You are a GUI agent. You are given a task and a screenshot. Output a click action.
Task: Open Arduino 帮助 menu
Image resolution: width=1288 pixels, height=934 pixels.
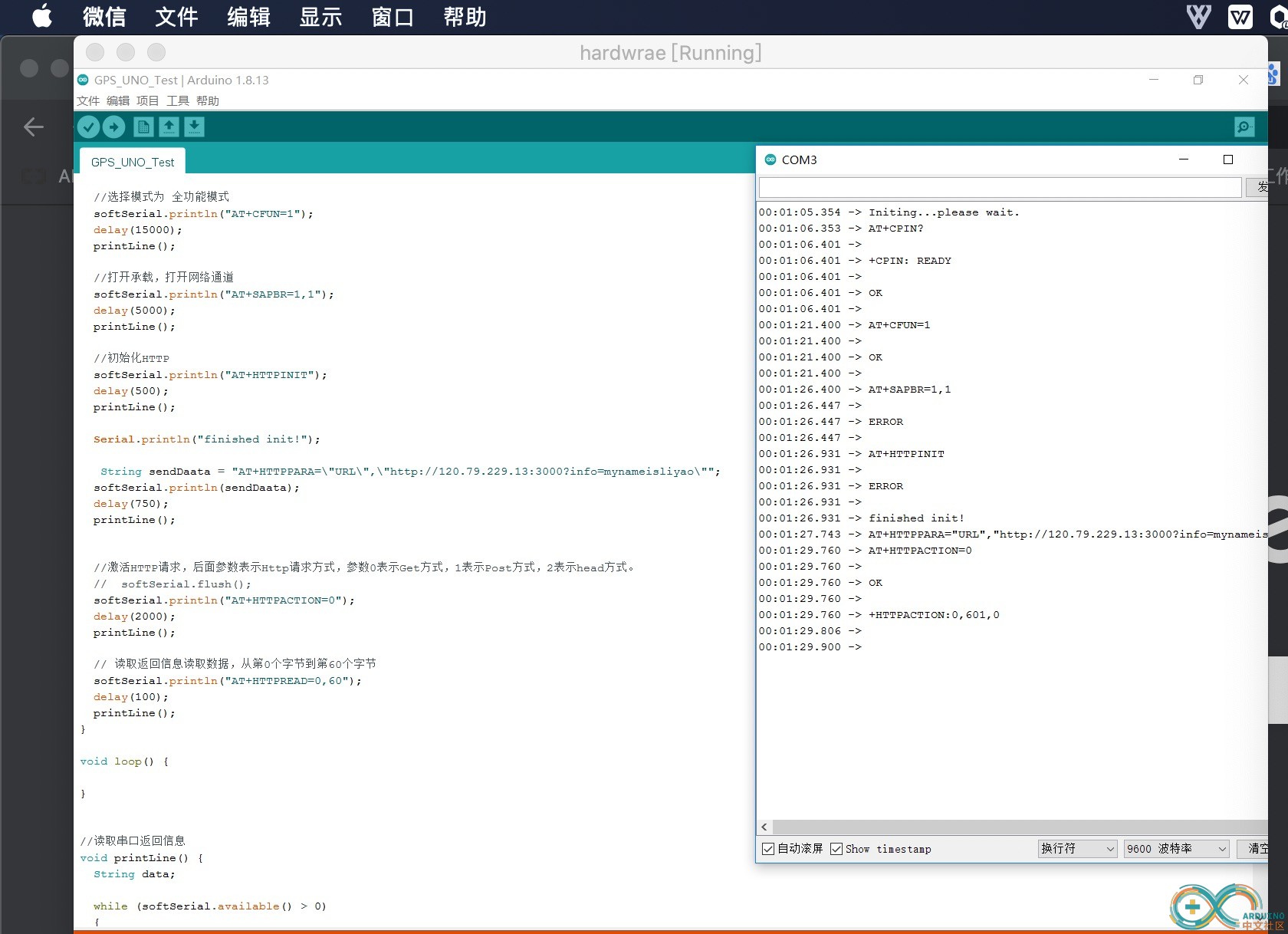208,100
